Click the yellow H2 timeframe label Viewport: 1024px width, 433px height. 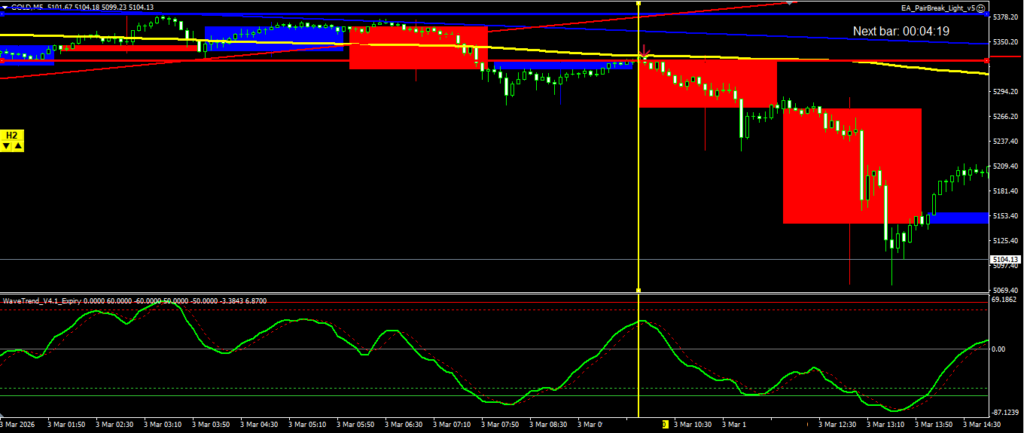pyautogui.click(x=12, y=134)
